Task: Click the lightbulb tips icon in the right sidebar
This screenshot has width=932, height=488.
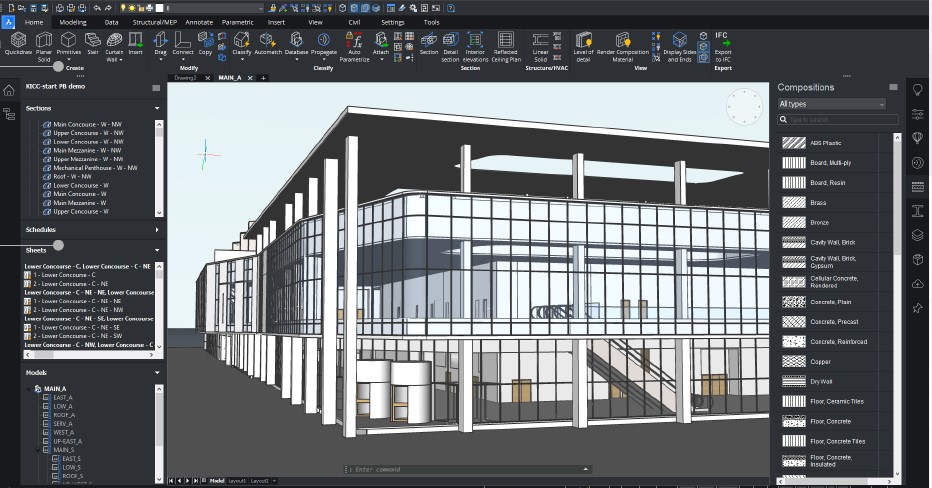Action: (x=918, y=90)
